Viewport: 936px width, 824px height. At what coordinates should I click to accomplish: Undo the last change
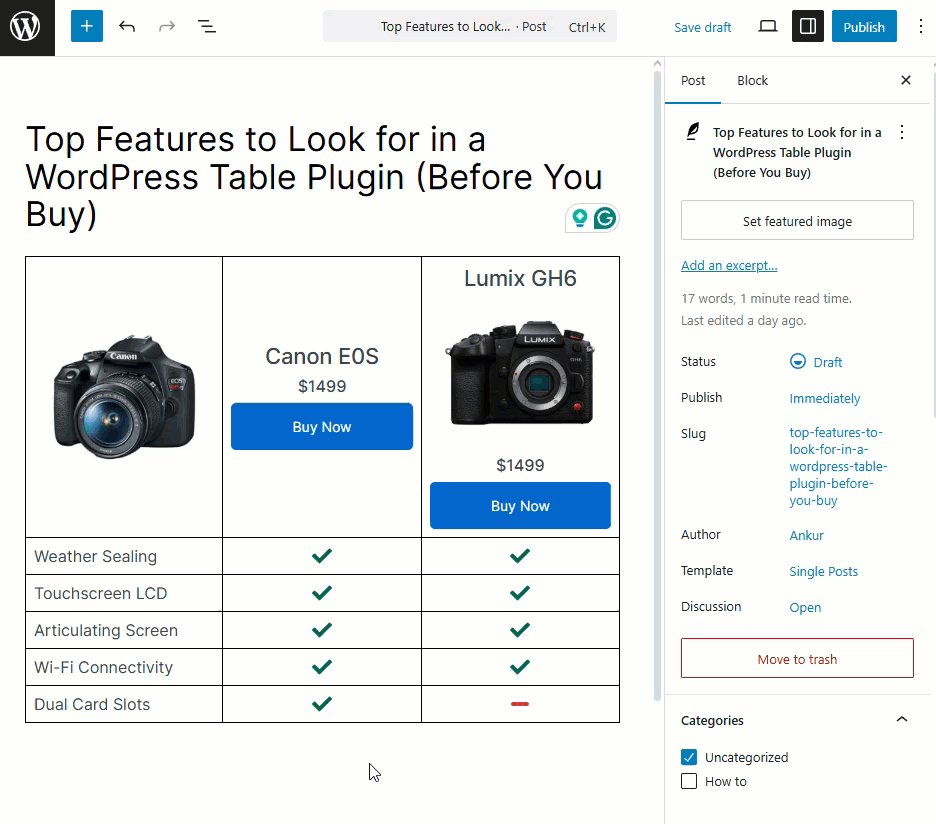pos(127,26)
